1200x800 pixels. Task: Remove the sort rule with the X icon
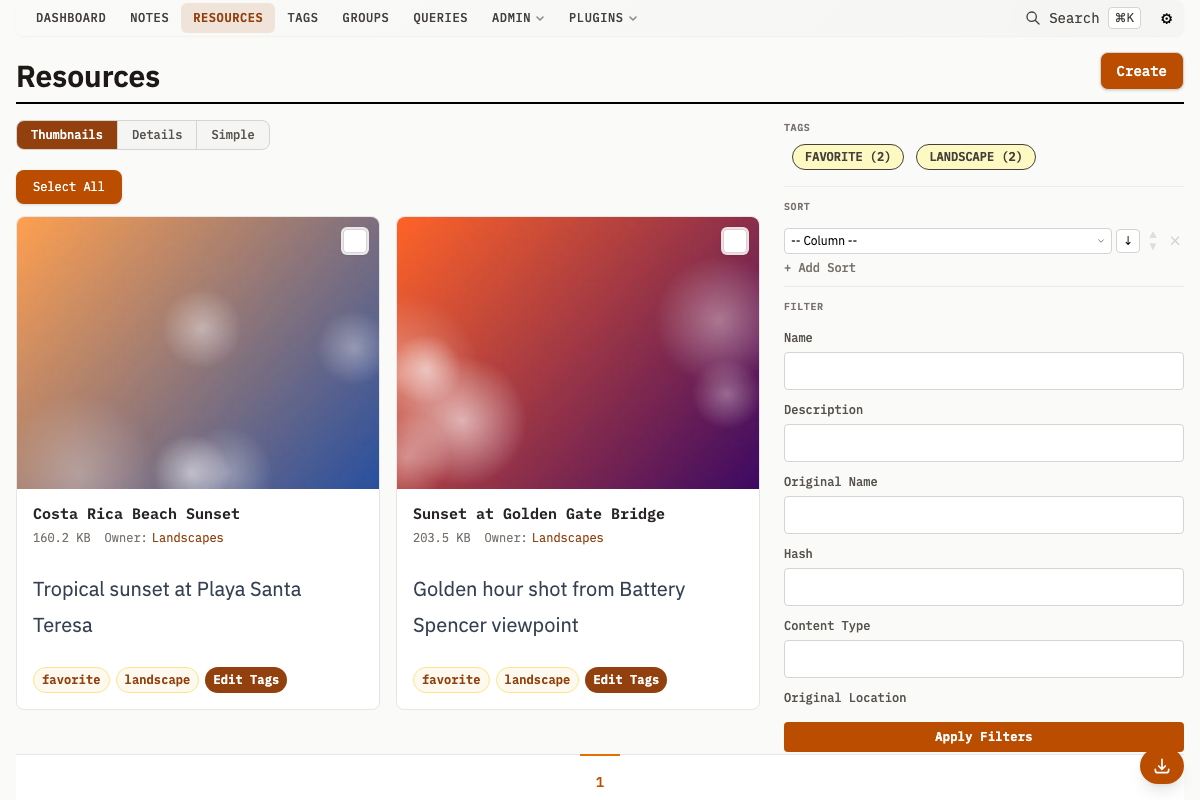click(1175, 240)
